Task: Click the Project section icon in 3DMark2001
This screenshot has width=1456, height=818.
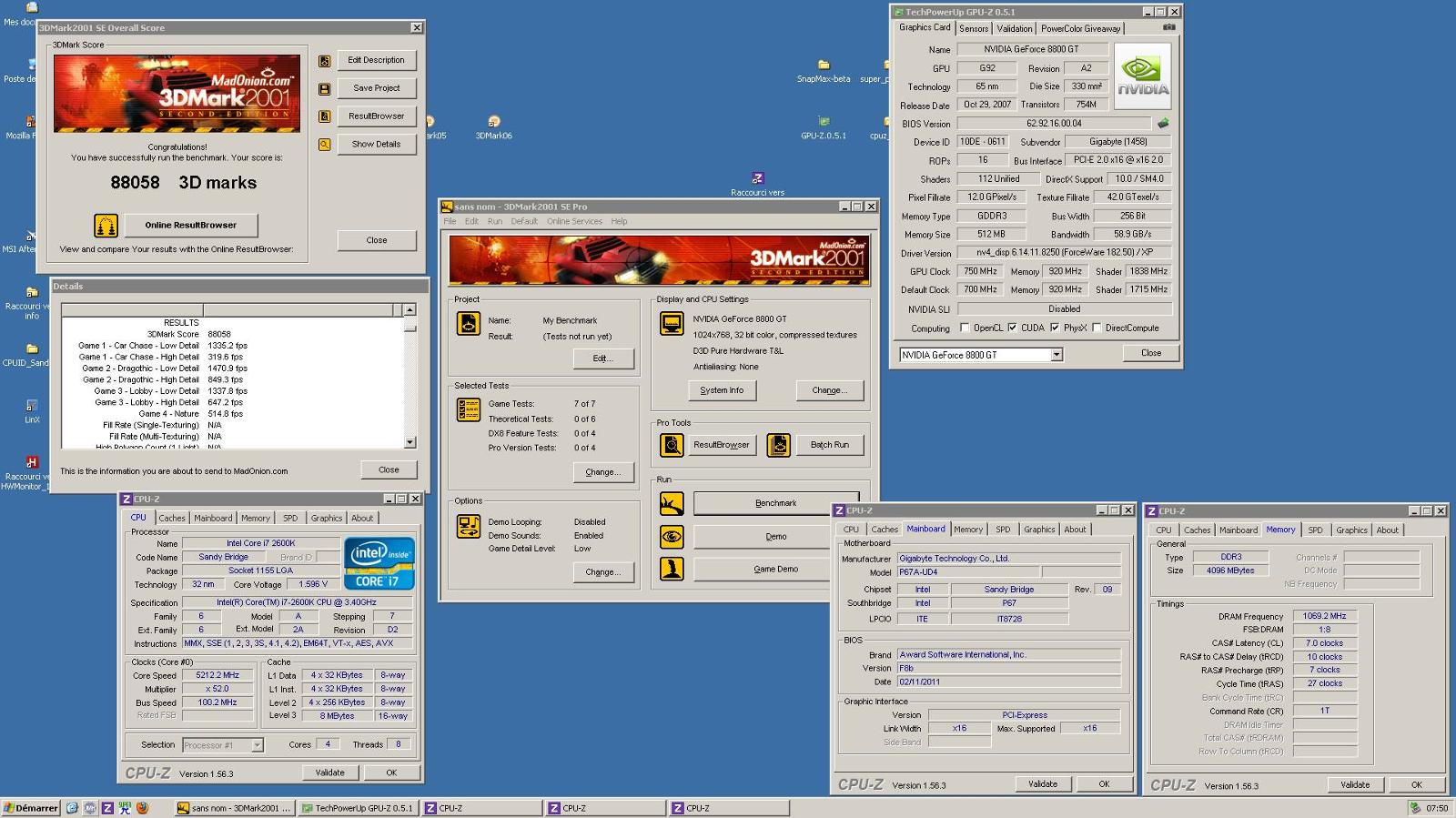Action: pos(468,323)
